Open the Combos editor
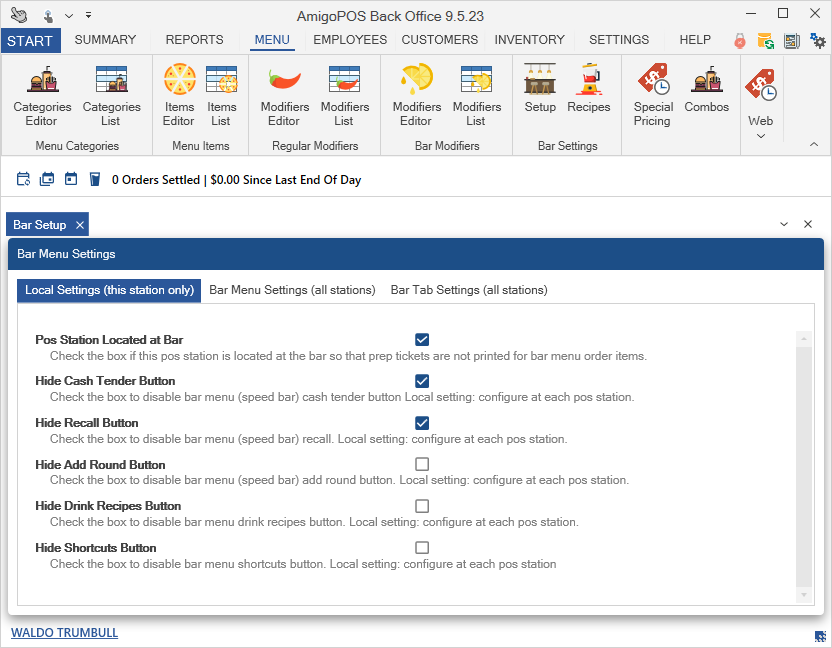Image resolution: width=832 pixels, height=648 pixels. tap(706, 90)
